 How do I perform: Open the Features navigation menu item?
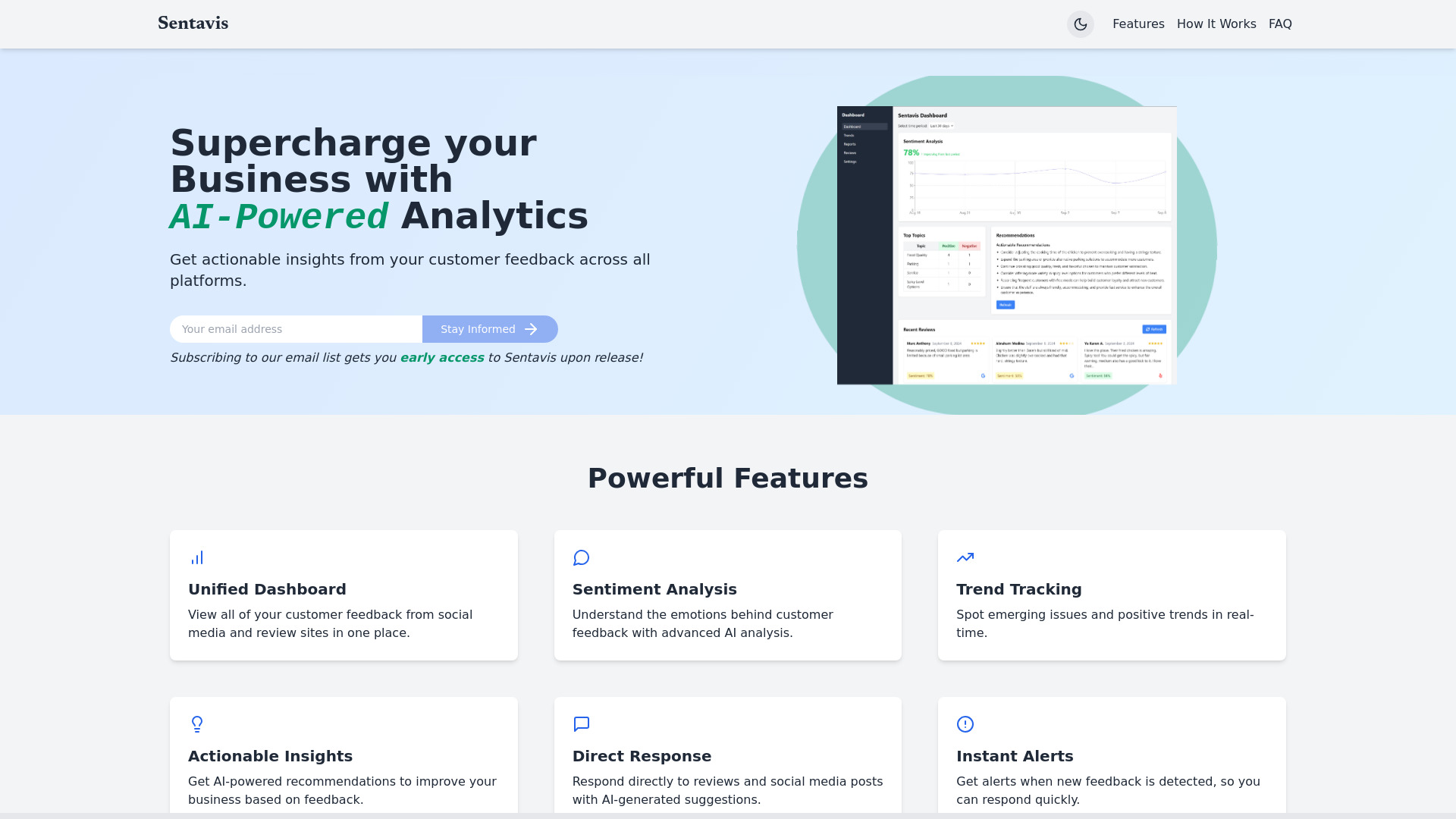click(x=1138, y=23)
